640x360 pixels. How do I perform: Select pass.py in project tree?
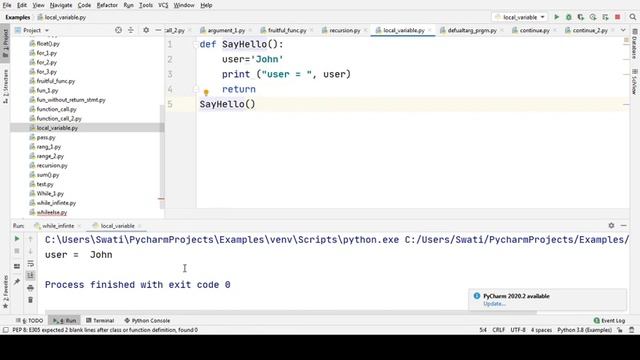coord(46,137)
